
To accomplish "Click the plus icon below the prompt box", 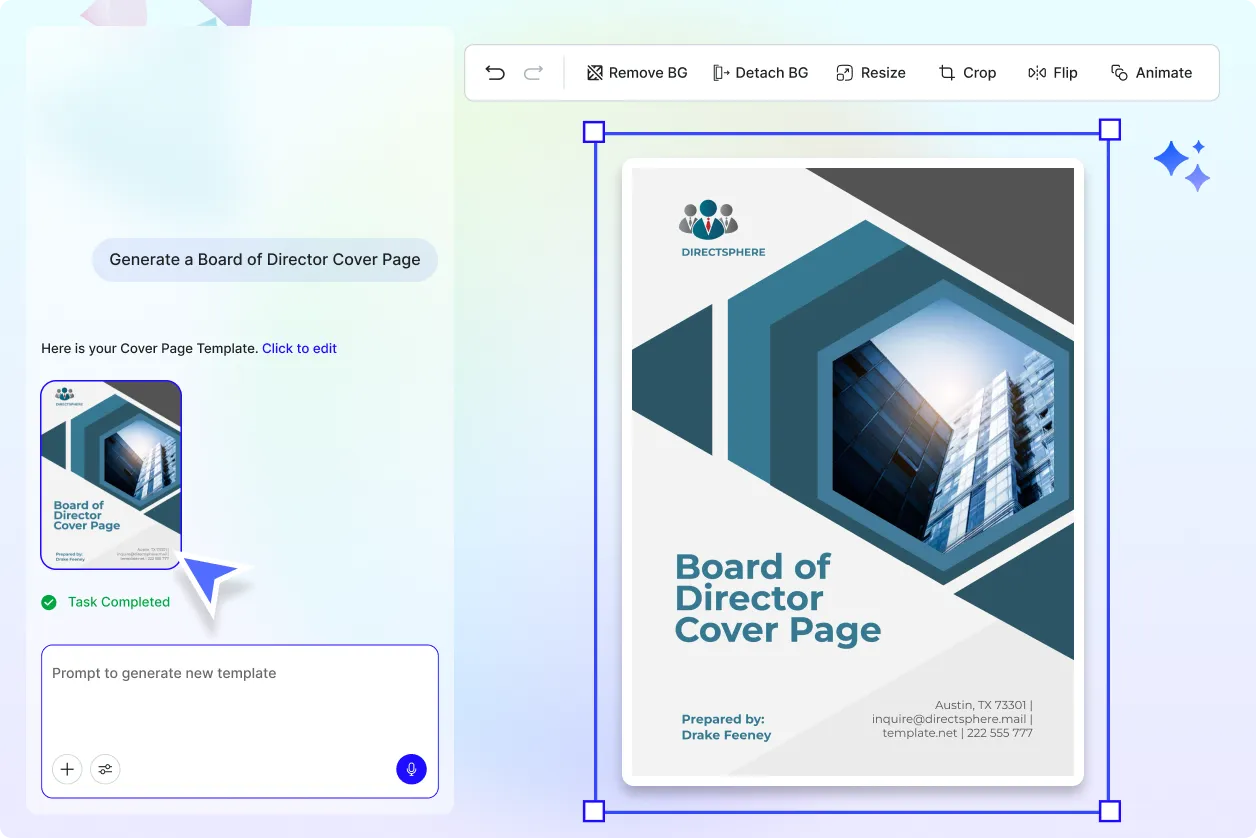I will [67, 769].
